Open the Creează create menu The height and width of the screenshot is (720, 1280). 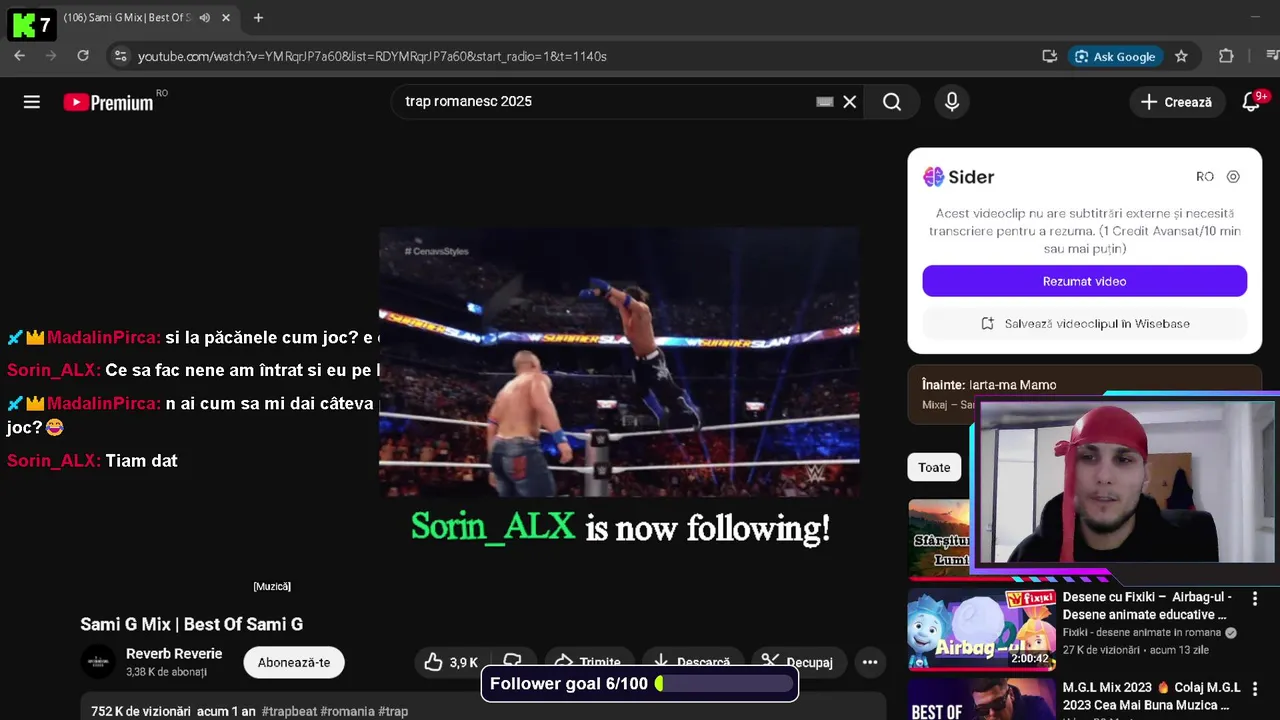tap(1177, 102)
